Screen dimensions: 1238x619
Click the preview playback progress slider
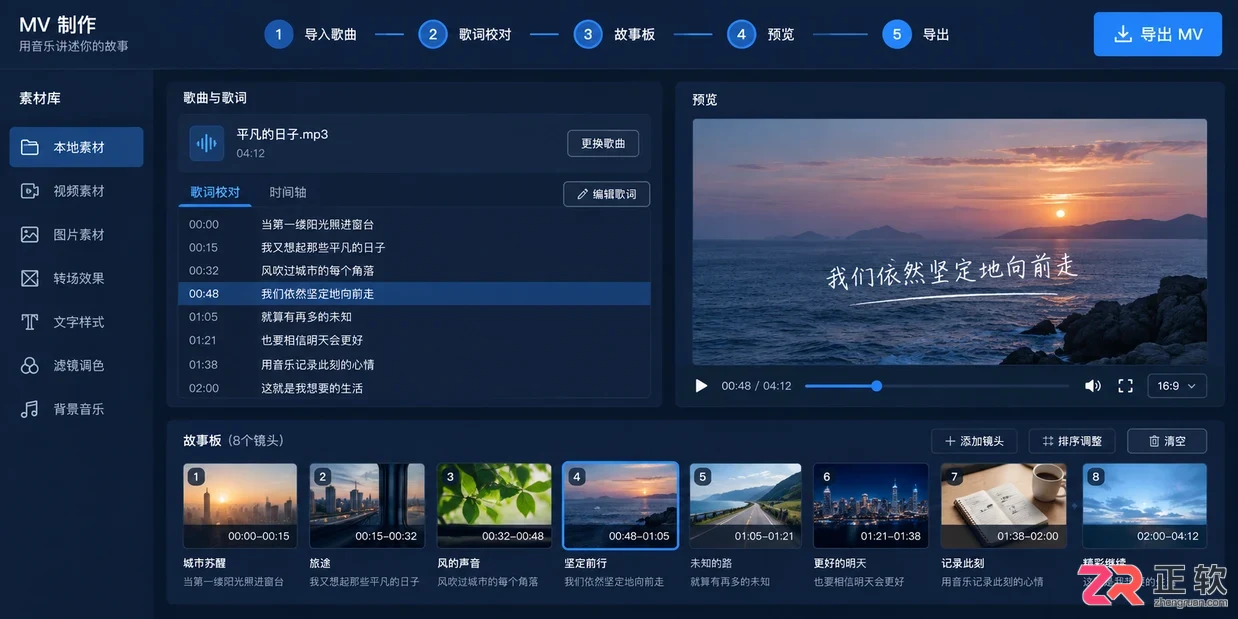(936, 386)
